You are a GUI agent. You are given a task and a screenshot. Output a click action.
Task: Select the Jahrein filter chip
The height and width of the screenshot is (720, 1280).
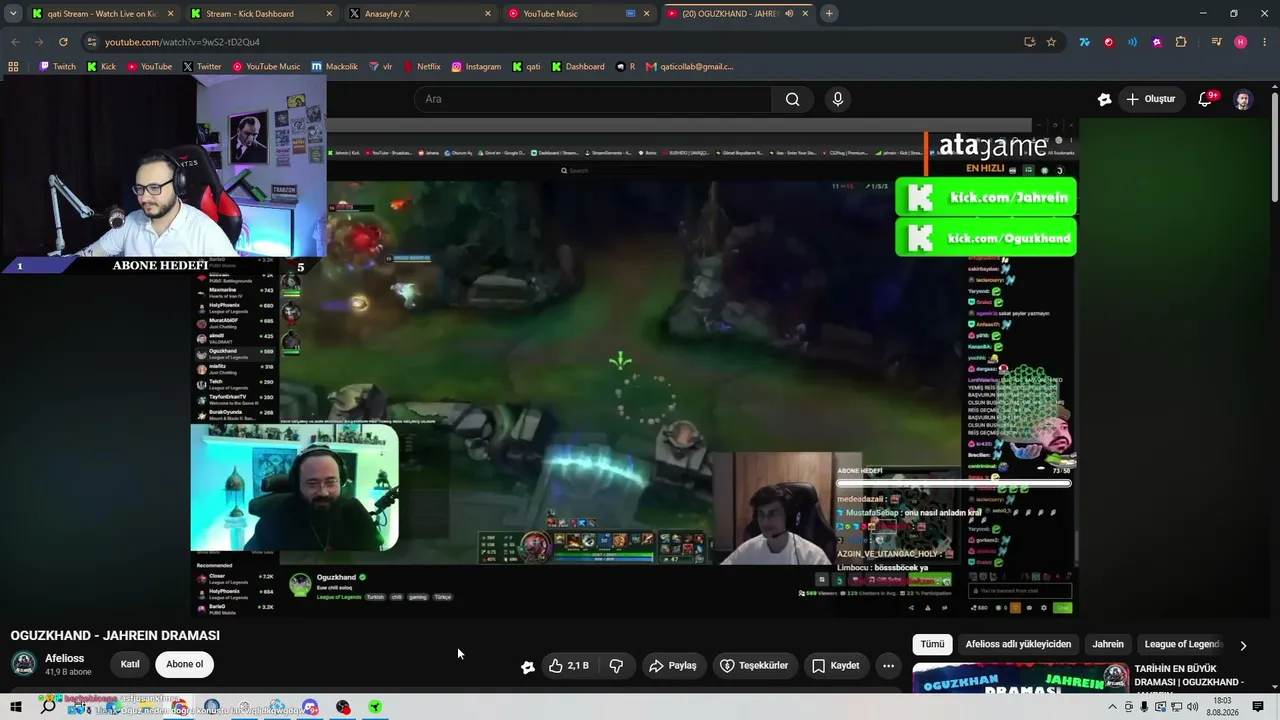pyautogui.click(x=1108, y=645)
